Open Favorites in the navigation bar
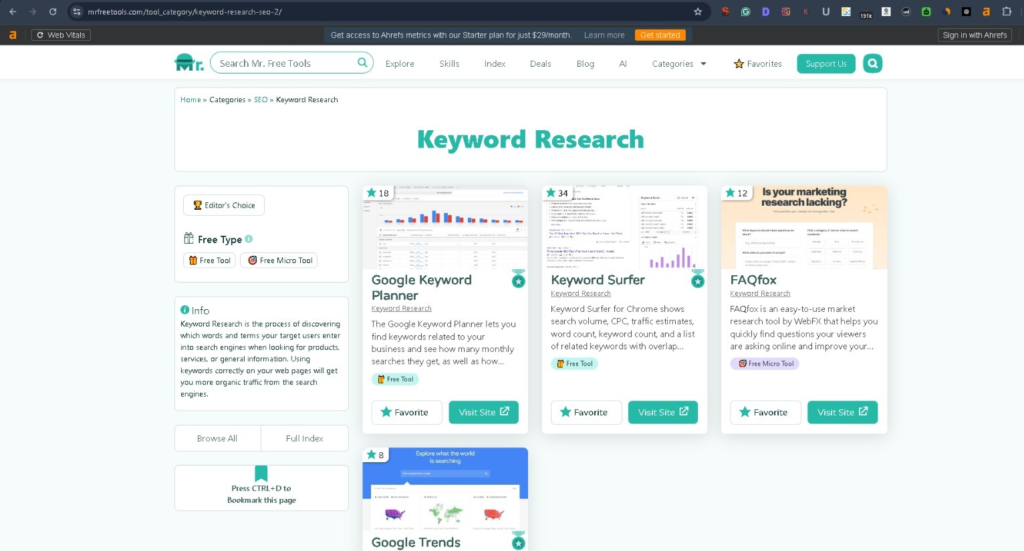This screenshot has width=1024, height=551. (758, 64)
